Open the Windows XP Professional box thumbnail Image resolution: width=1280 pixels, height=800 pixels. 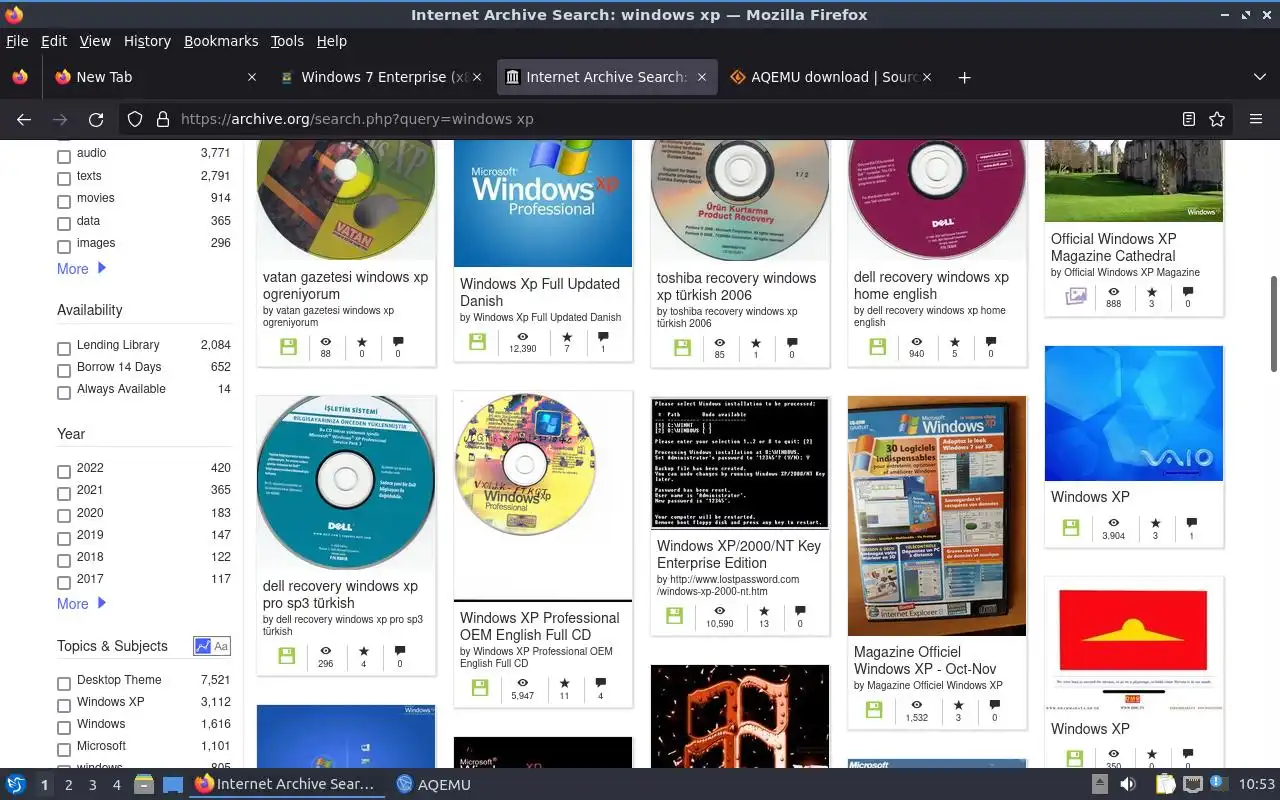pos(543,204)
